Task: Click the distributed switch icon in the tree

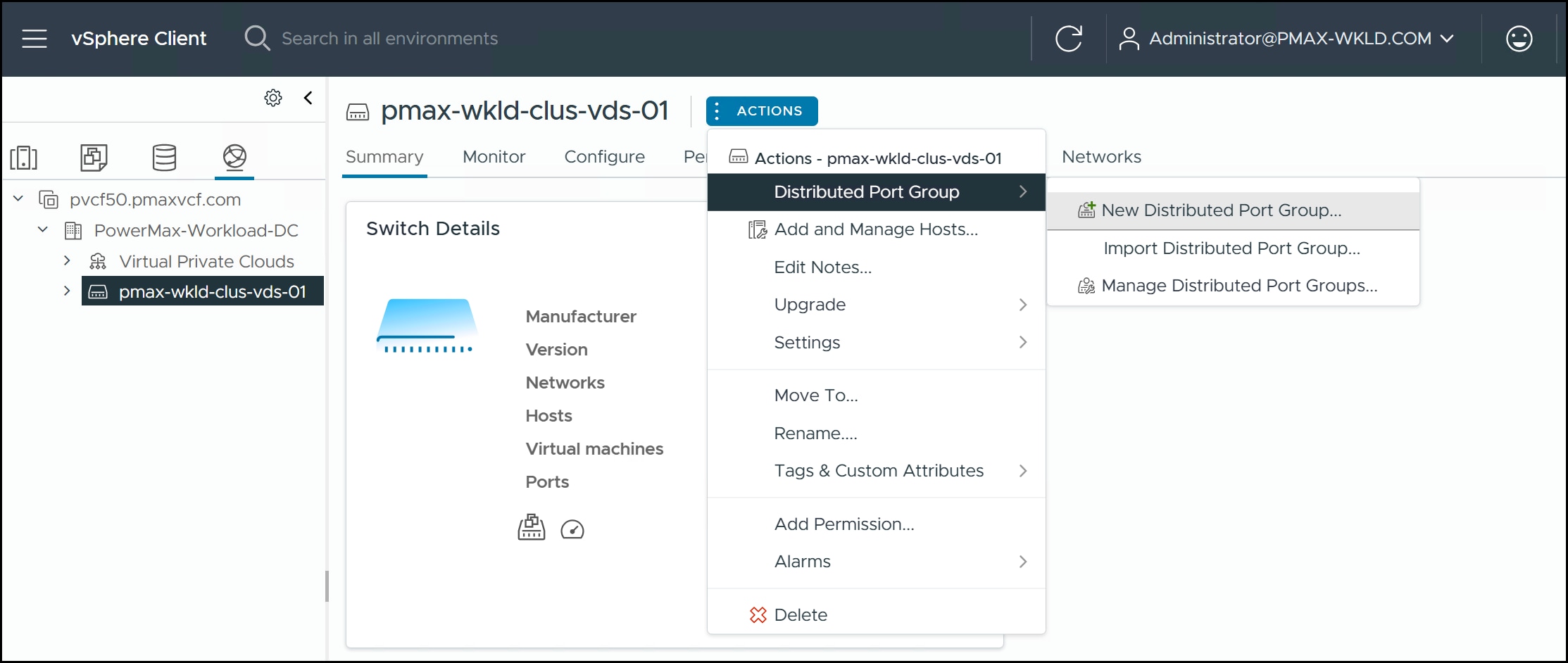Action: pyautogui.click(x=98, y=291)
